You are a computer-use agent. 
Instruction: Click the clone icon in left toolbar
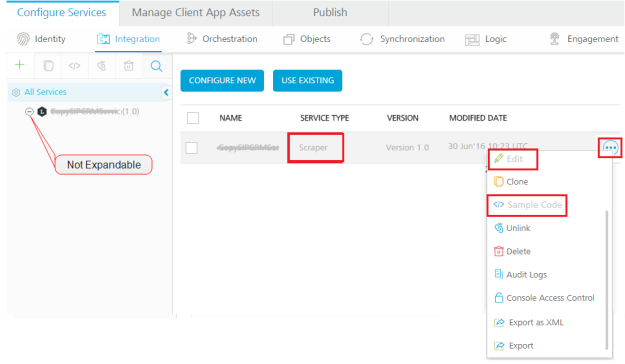tap(48, 66)
